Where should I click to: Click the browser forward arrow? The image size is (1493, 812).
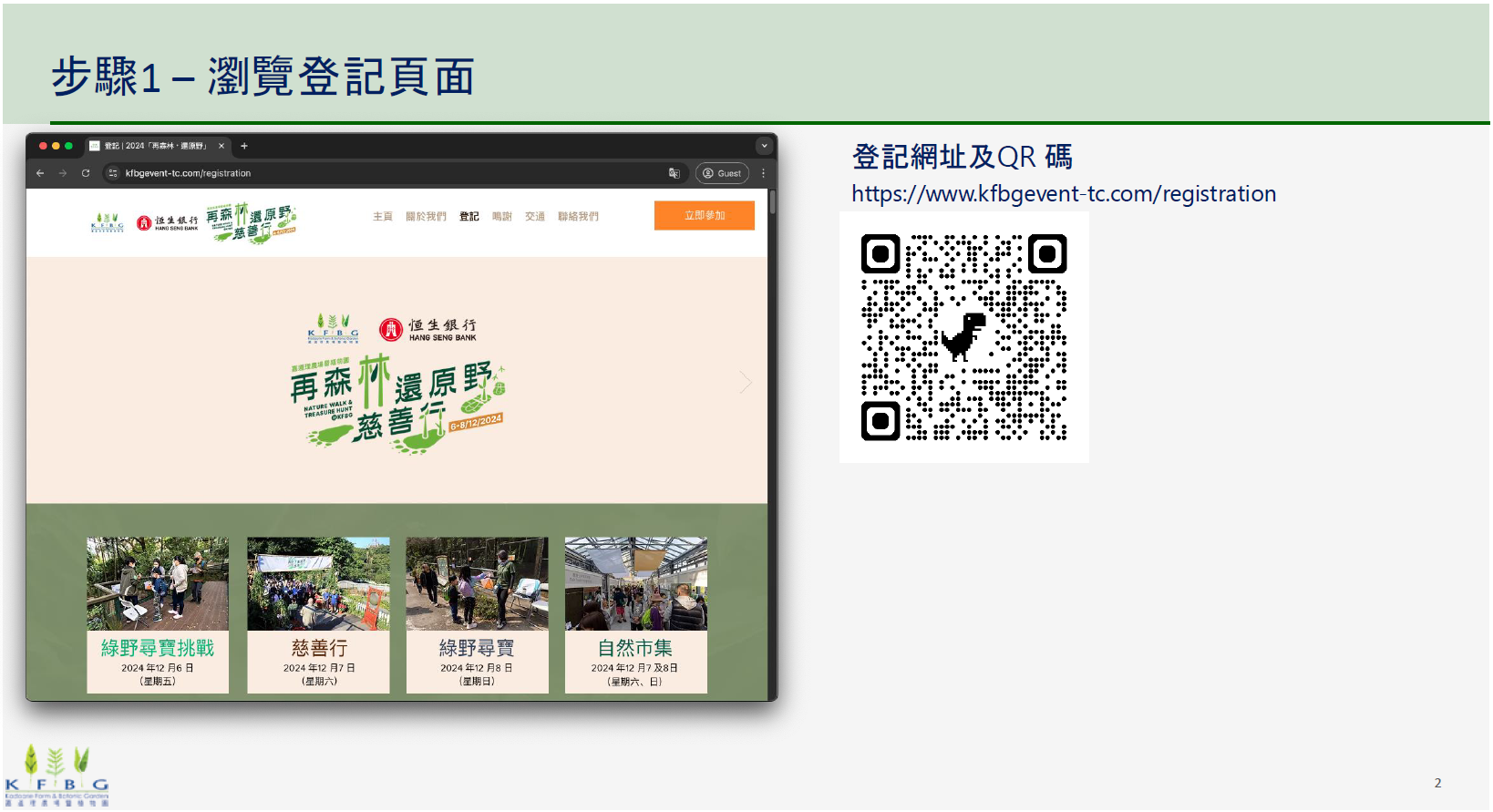pyautogui.click(x=63, y=173)
